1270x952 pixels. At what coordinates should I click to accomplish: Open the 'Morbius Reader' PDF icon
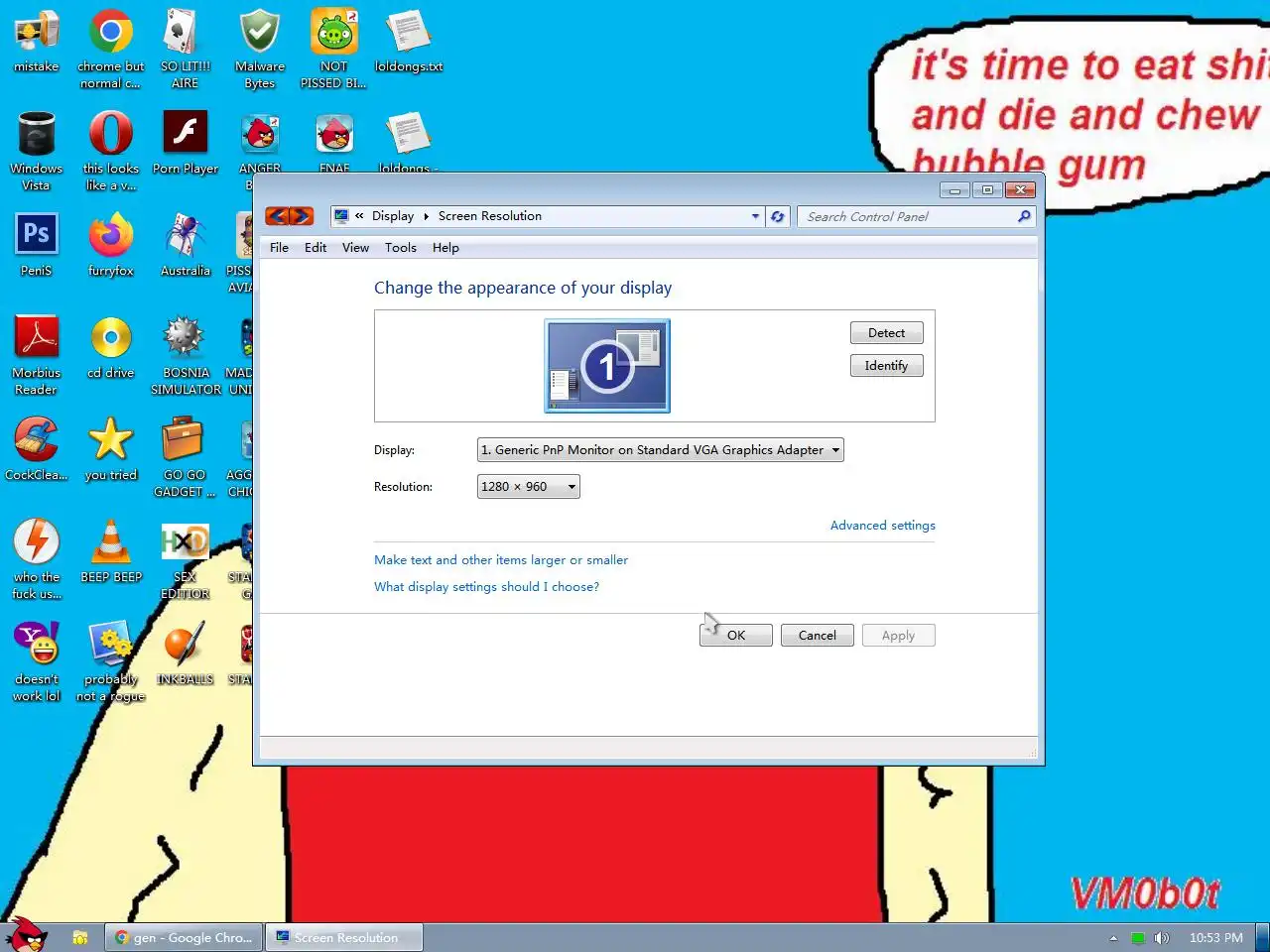pyautogui.click(x=37, y=355)
